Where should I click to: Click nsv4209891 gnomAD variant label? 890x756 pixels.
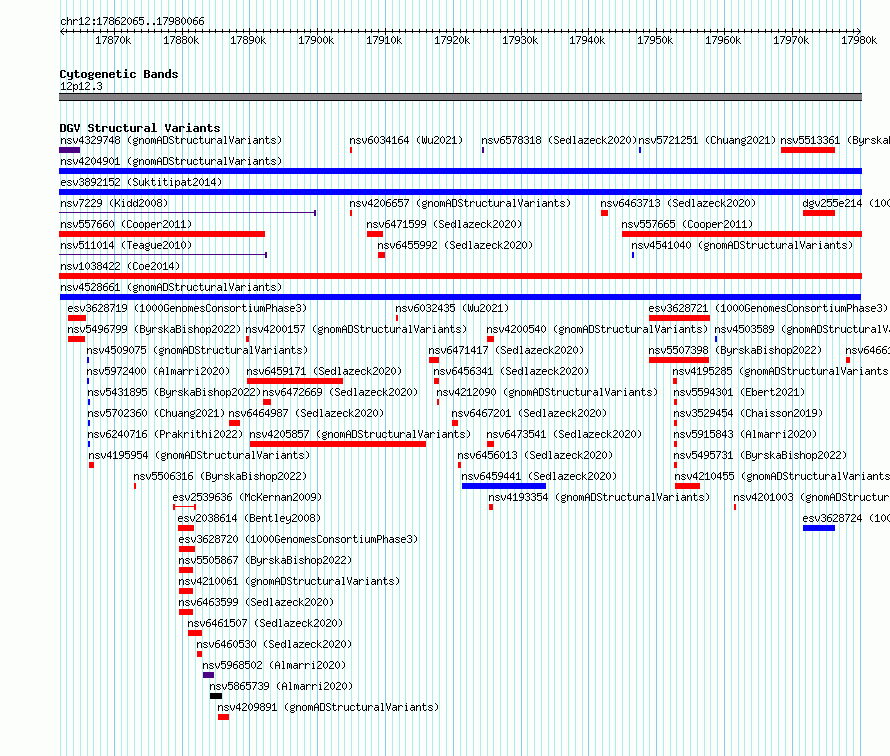click(x=328, y=707)
